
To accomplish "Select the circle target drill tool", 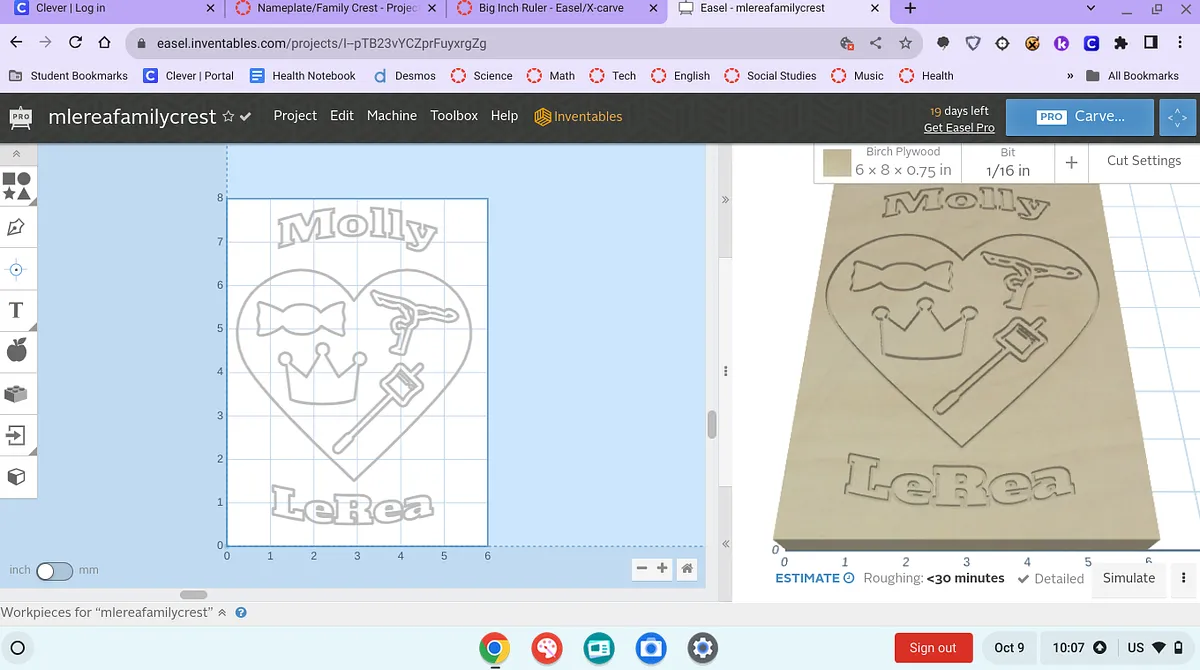I will pos(16,269).
